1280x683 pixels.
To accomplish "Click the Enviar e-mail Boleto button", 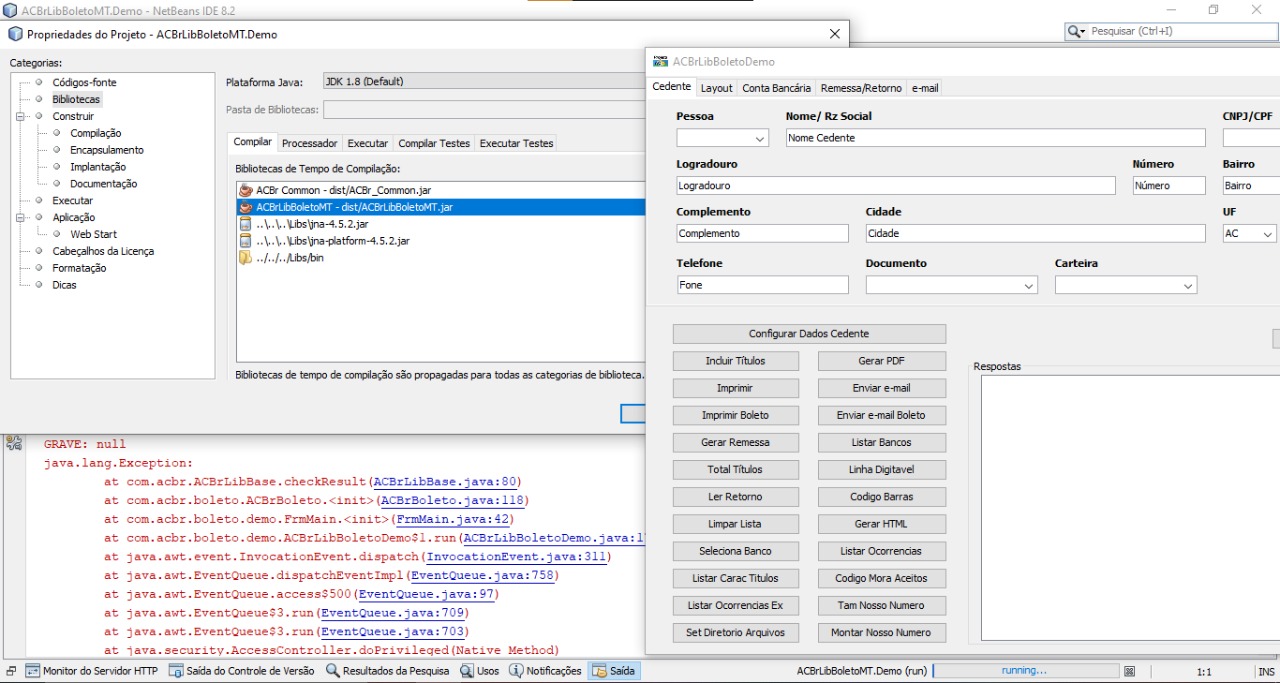I will (x=881, y=415).
